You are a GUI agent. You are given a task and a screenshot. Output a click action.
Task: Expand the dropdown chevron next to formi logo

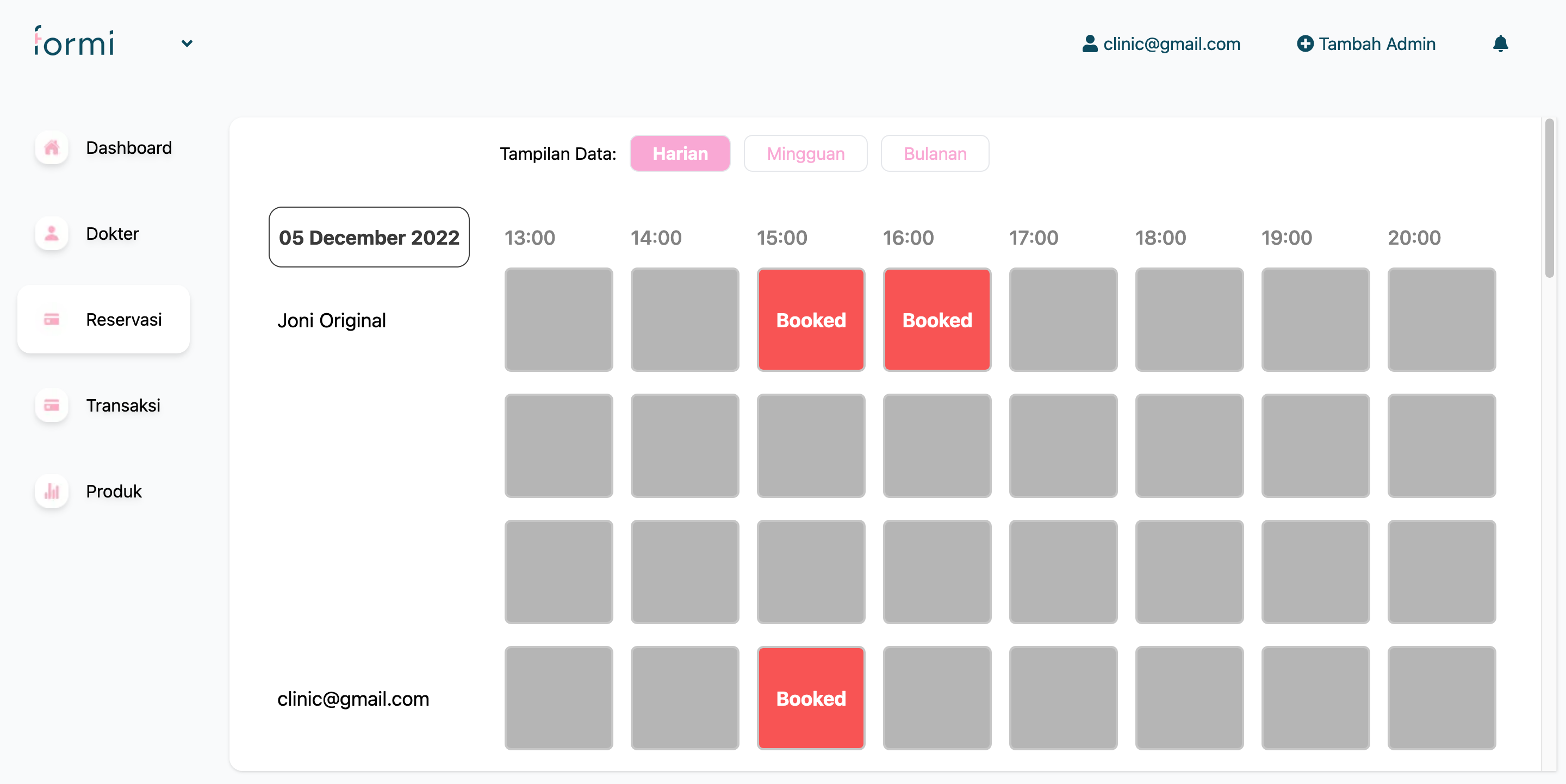pos(187,43)
